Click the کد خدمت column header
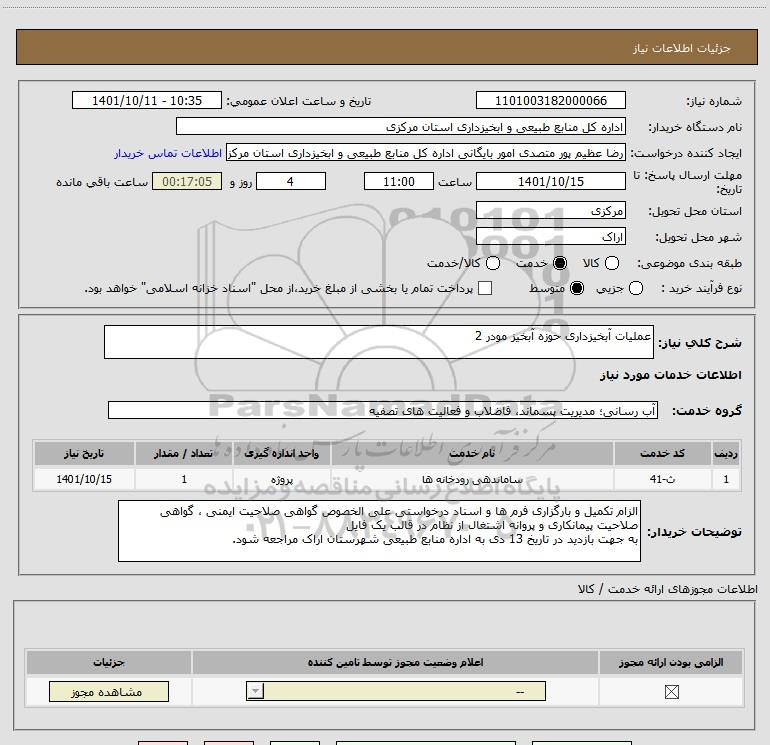 click(662, 453)
